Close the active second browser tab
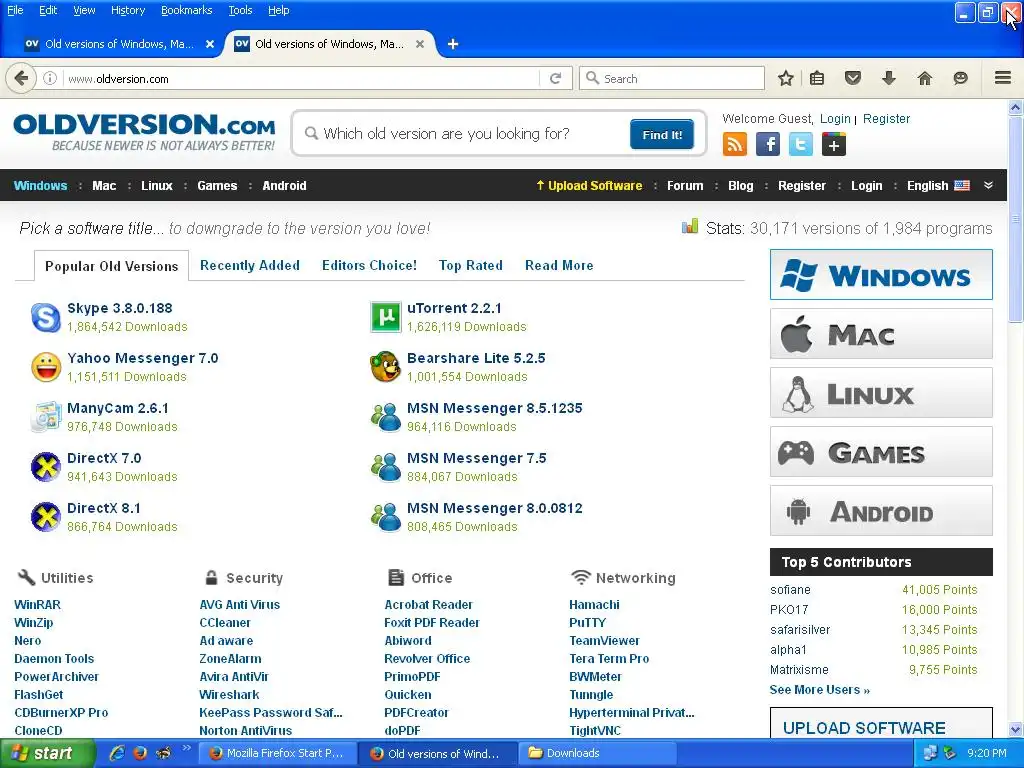The image size is (1024, 768). click(x=420, y=44)
